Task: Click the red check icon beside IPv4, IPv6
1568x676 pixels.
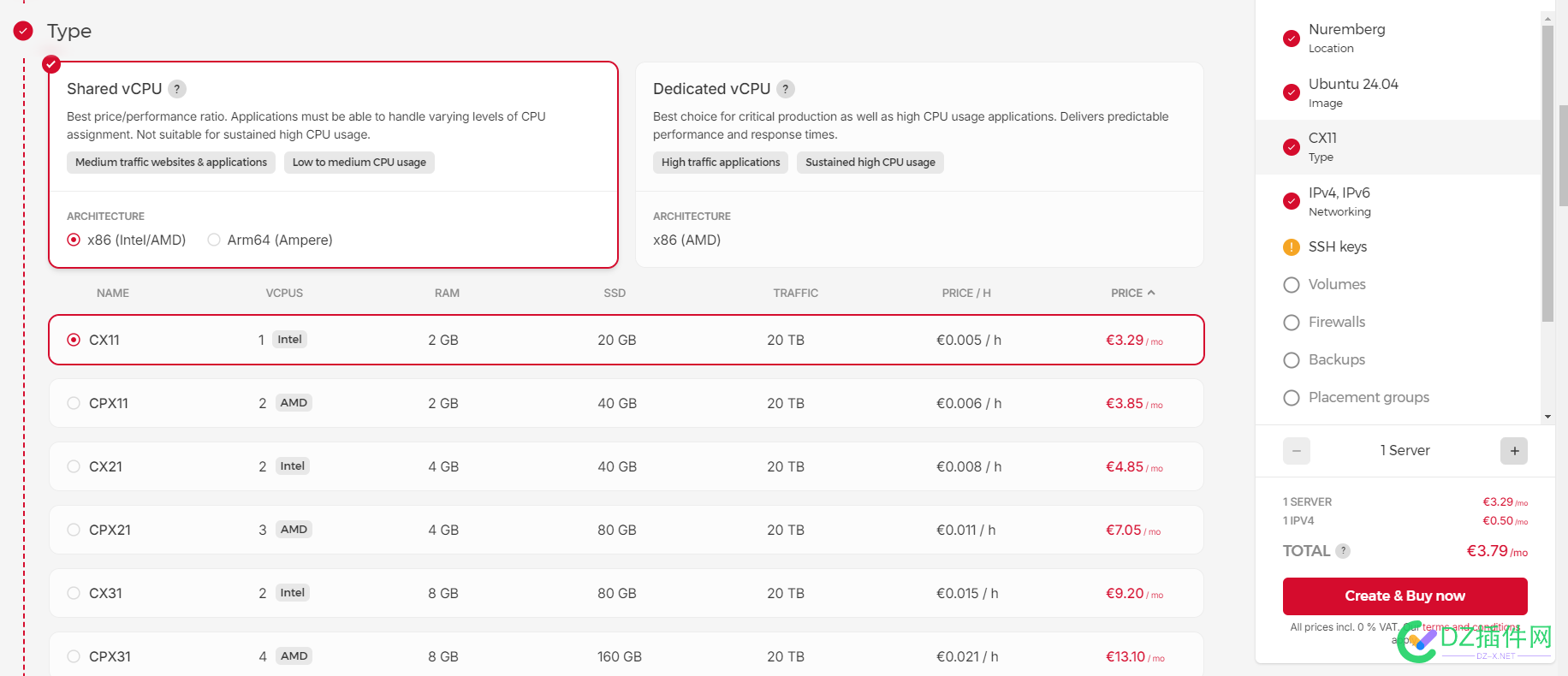Action: [1292, 201]
